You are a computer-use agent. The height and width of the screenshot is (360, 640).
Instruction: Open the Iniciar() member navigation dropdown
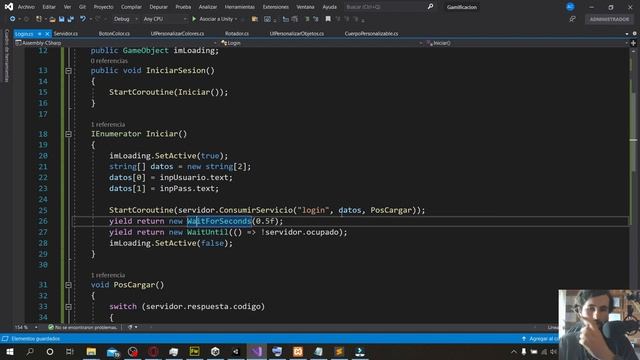527,43
